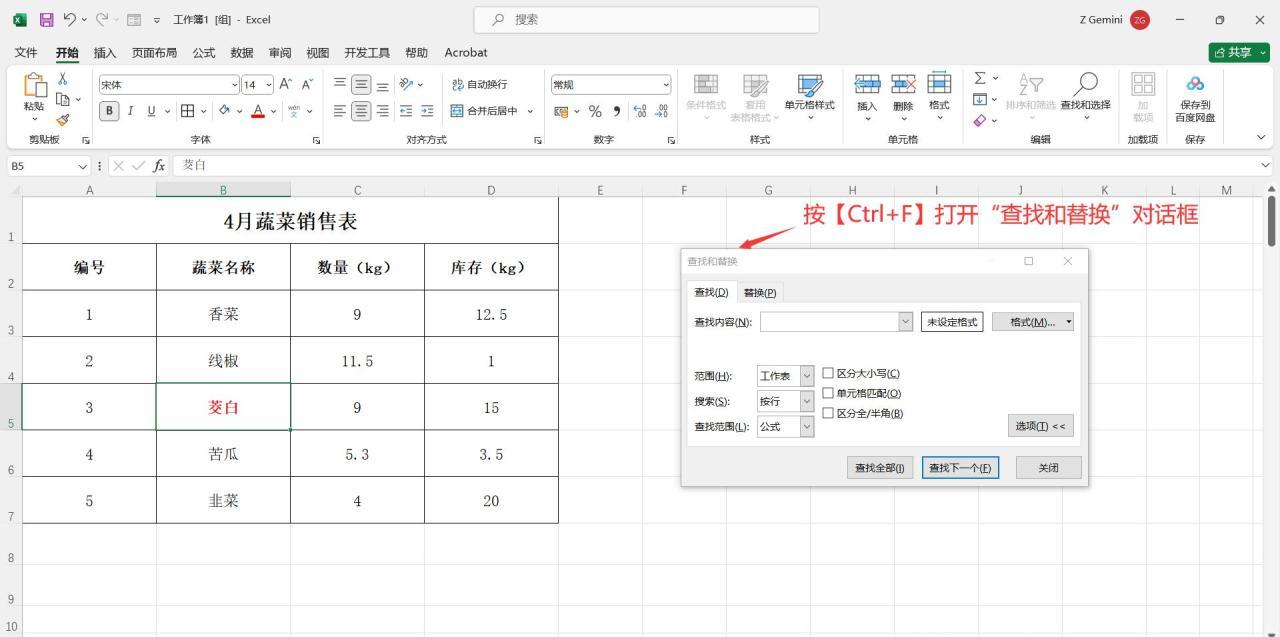Select column D header

coord(491,190)
